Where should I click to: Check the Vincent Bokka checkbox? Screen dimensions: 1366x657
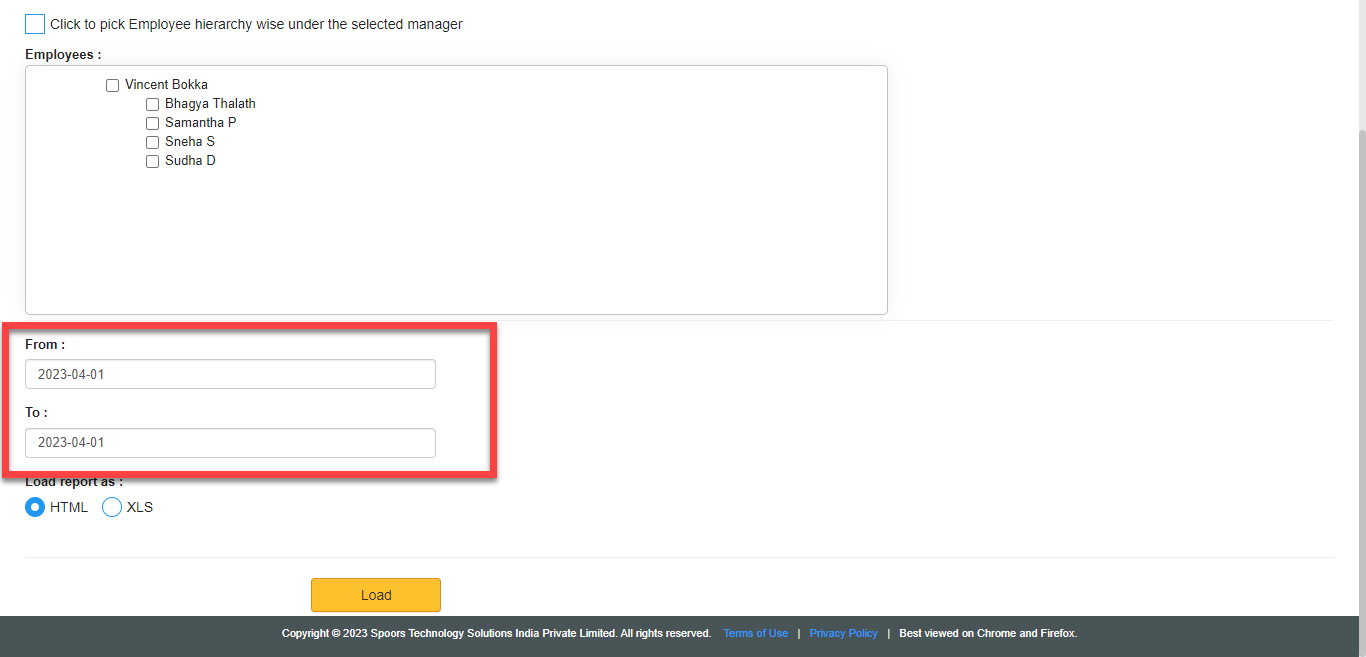click(113, 86)
